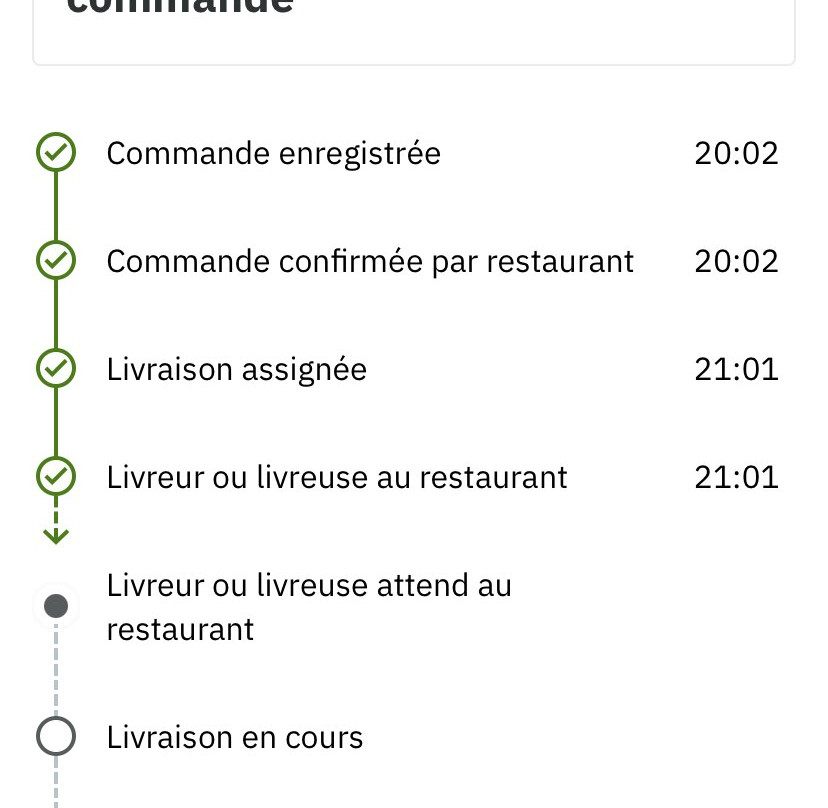
Task: Click the empty circle beside Livraison en cours
Action: [x=56, y=737]
